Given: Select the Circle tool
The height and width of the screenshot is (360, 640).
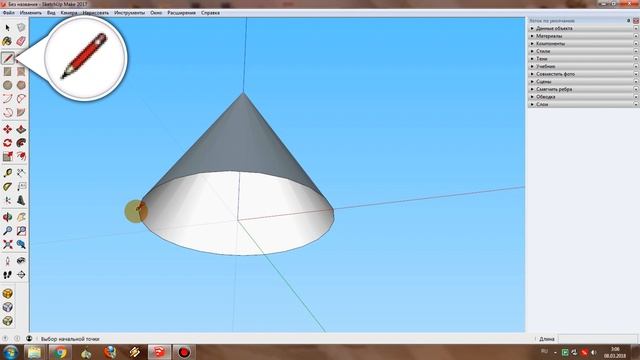Looking at the screenshot, I should pos(7,85).
